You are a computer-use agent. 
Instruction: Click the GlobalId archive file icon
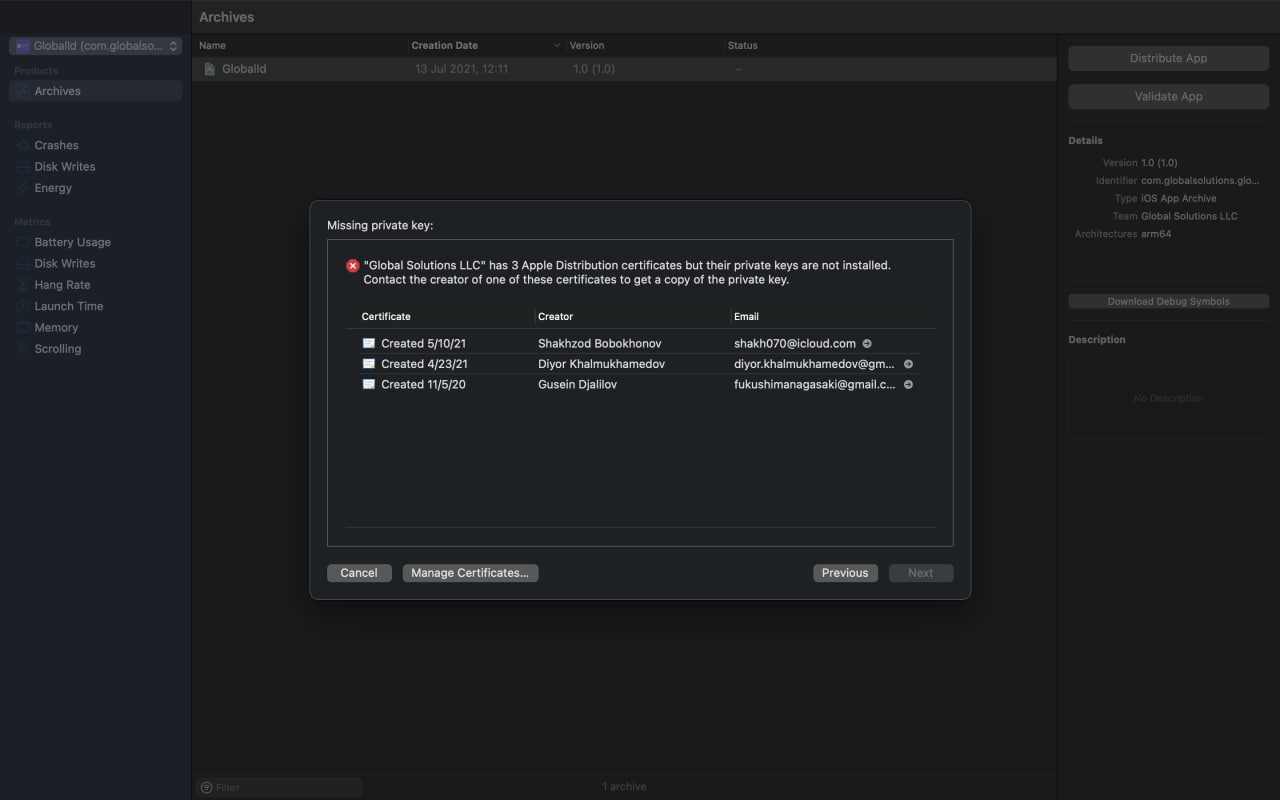pyautogui.click(x=210, y=69)
